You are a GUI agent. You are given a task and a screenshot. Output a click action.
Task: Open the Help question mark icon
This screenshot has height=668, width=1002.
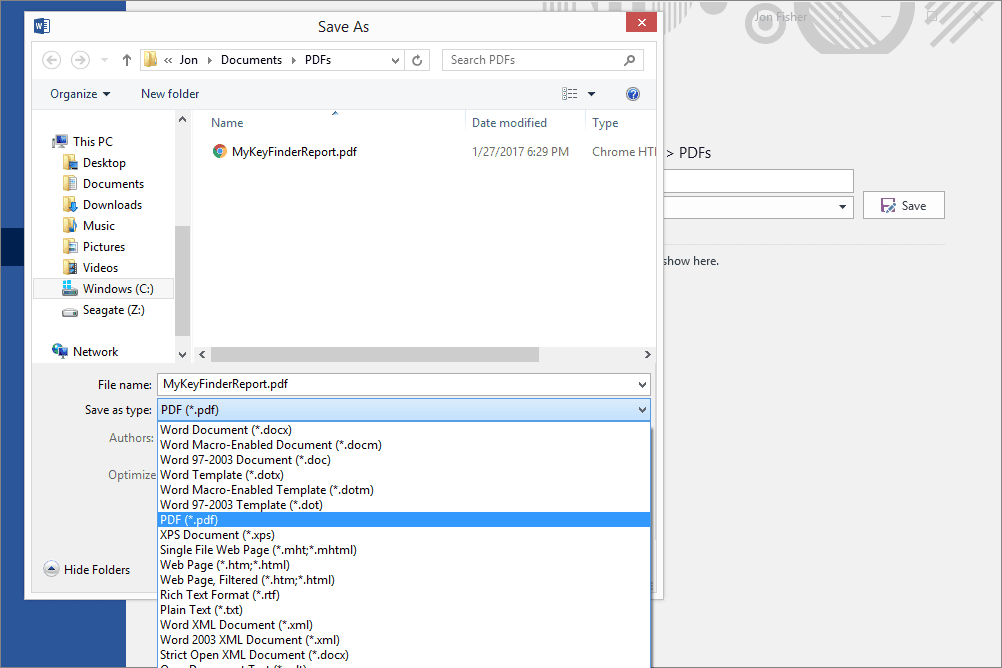point(633,94)
